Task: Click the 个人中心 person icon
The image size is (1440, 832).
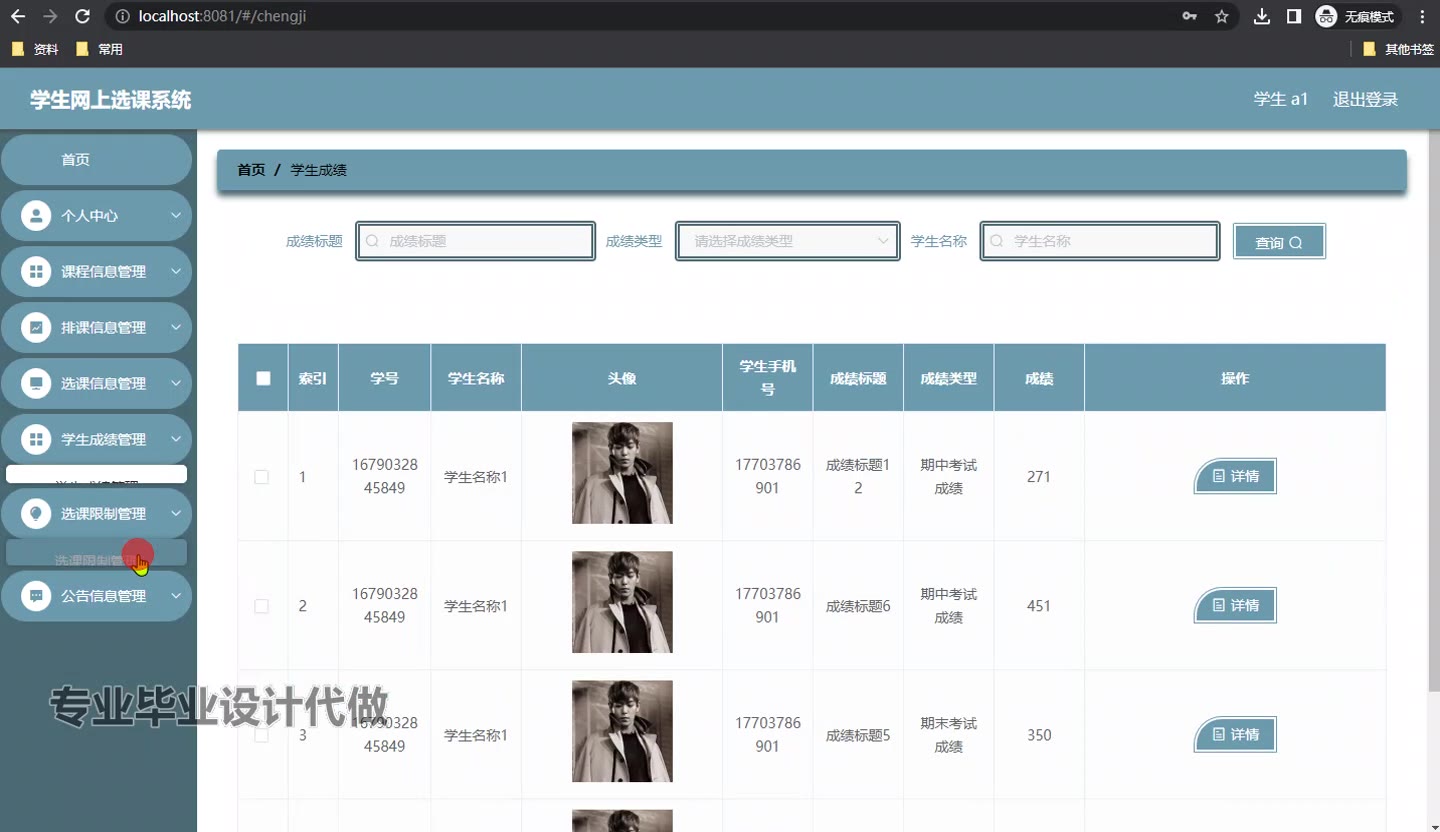Action: click(36, 215)
